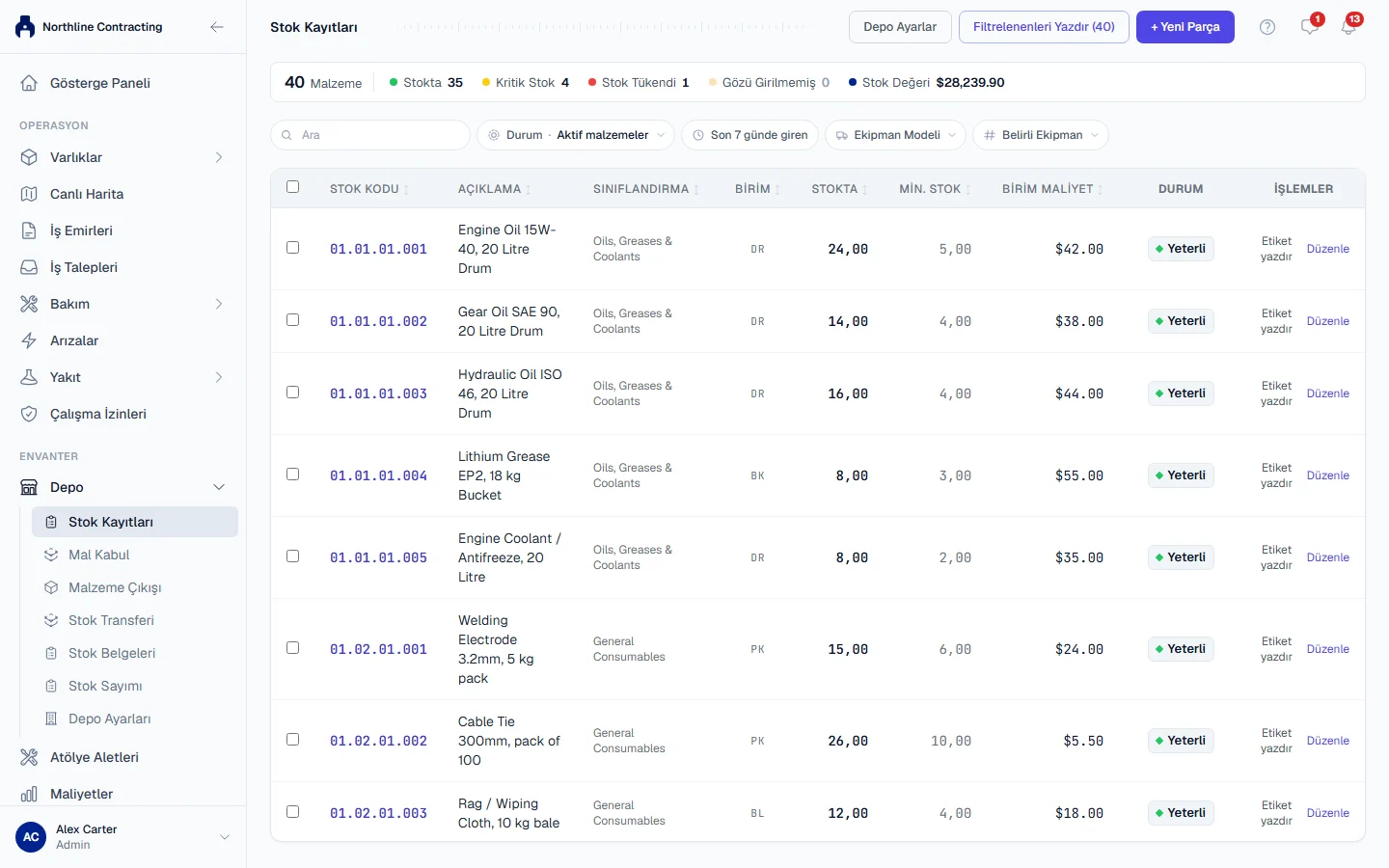Check the row for 01.01.01.001
This screenshot has height=868, width=1389.
coord(293,248)
